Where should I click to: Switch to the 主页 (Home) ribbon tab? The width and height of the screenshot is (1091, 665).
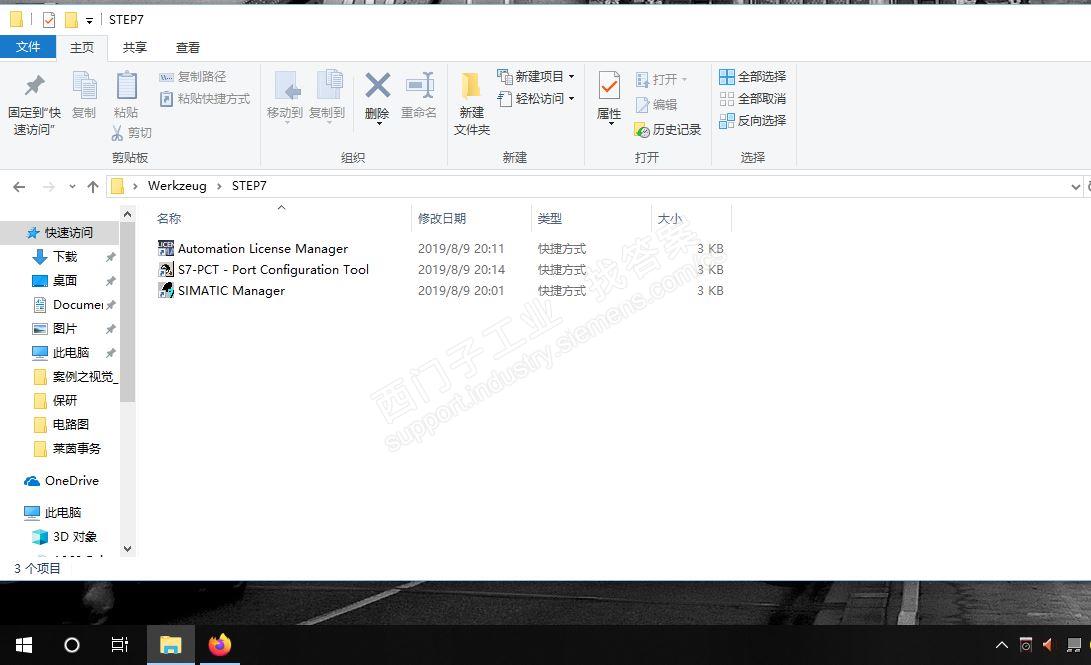pos(81,47)
